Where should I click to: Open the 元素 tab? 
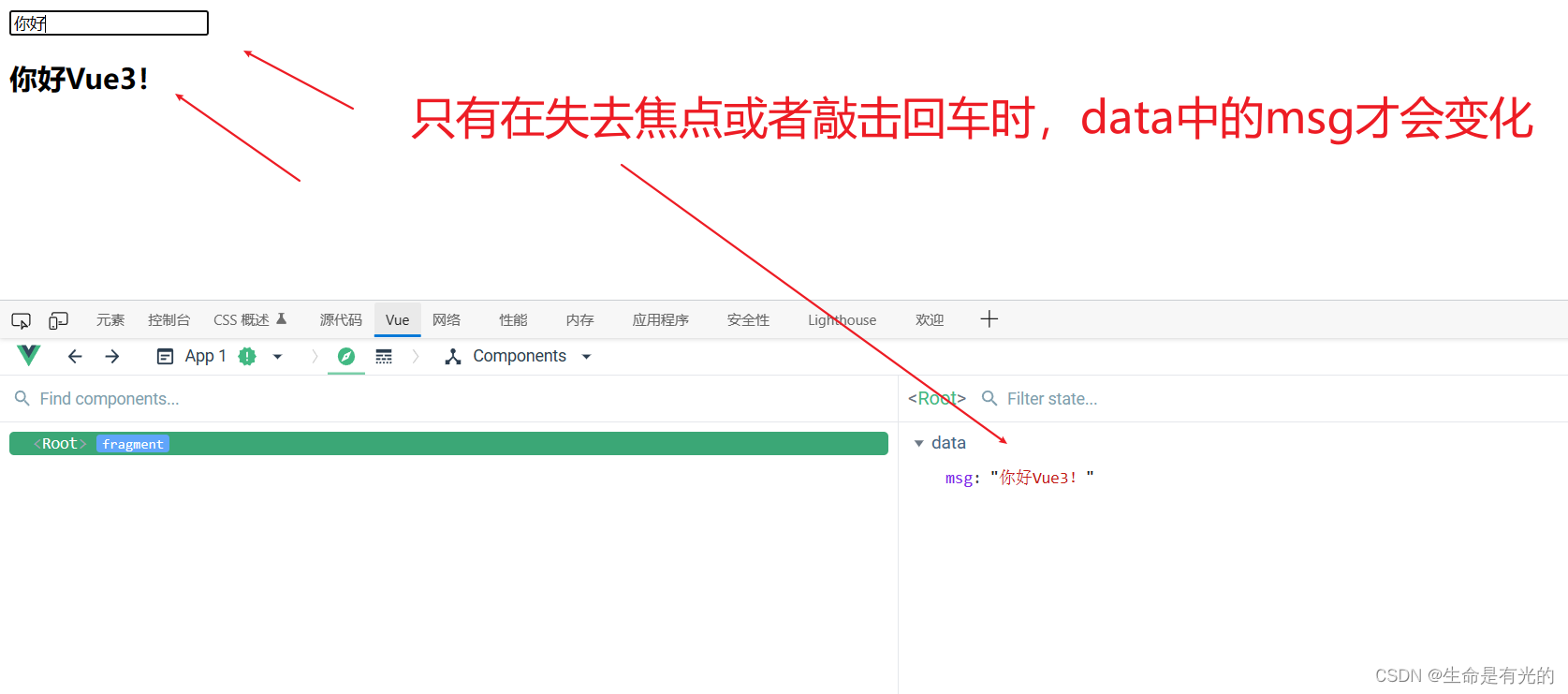pos(110,320)
